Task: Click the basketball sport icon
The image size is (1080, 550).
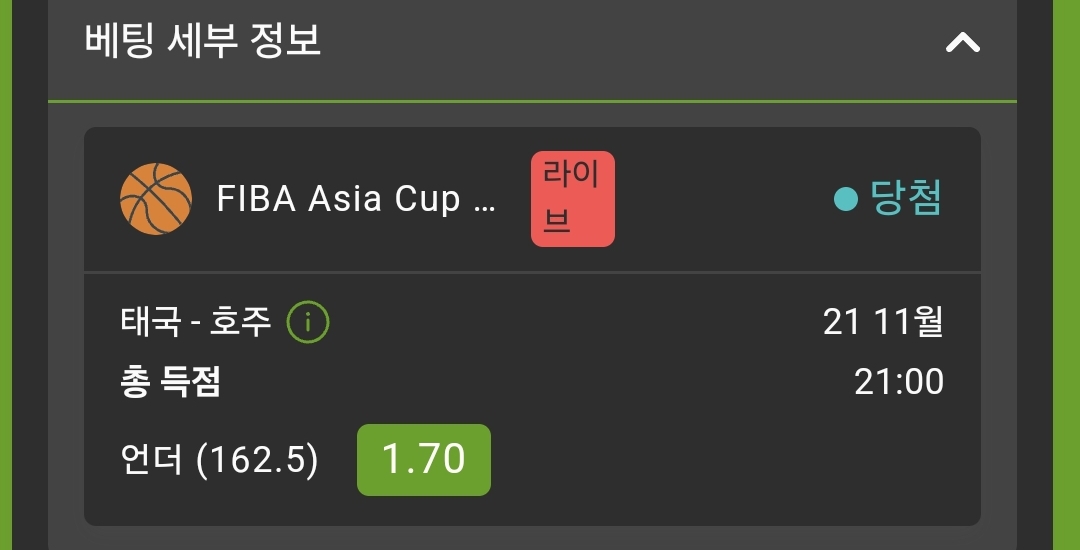Action: tap(156, 199)
